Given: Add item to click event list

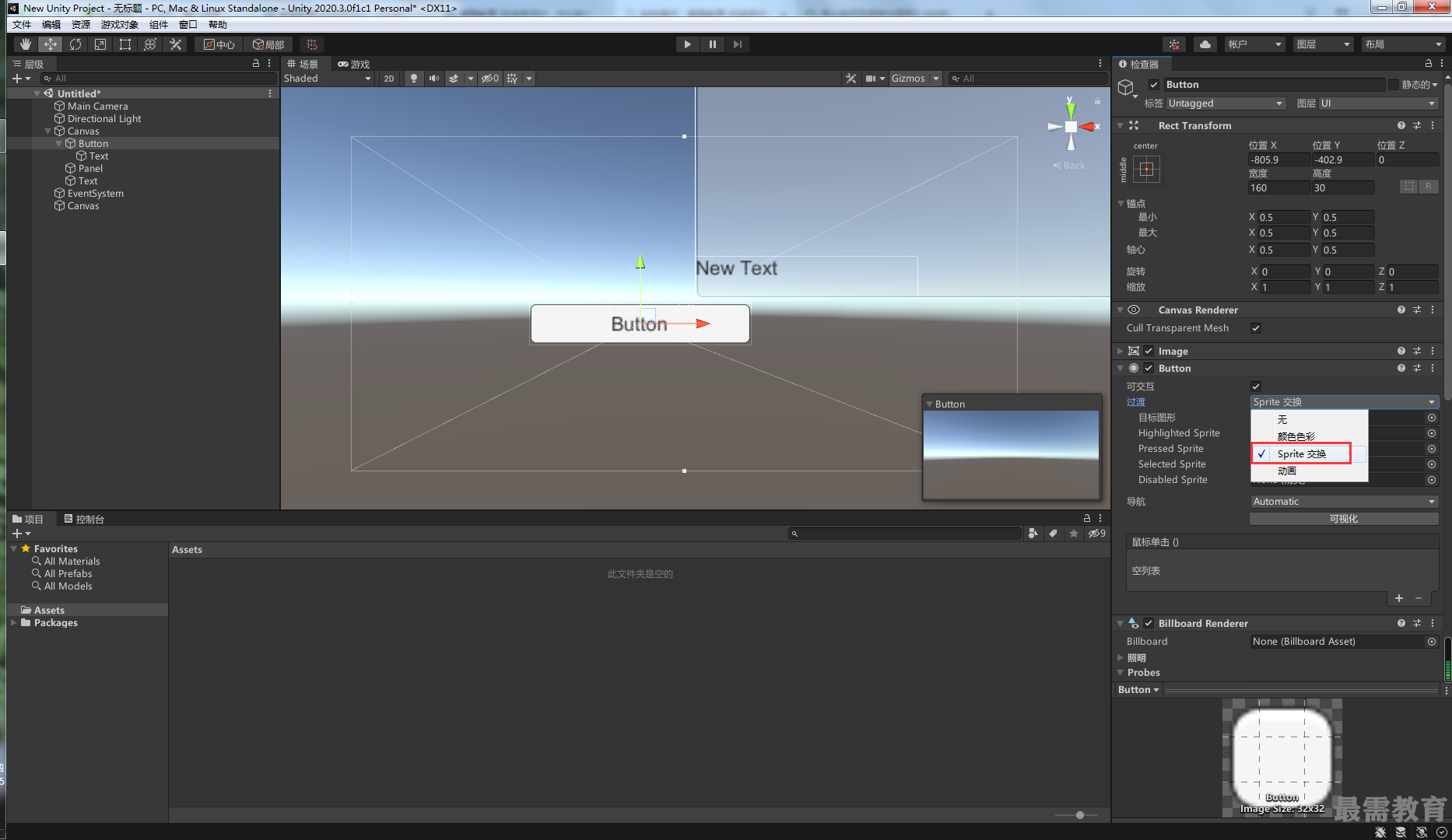Looking at the screenshot, I should pos(1399,598).
